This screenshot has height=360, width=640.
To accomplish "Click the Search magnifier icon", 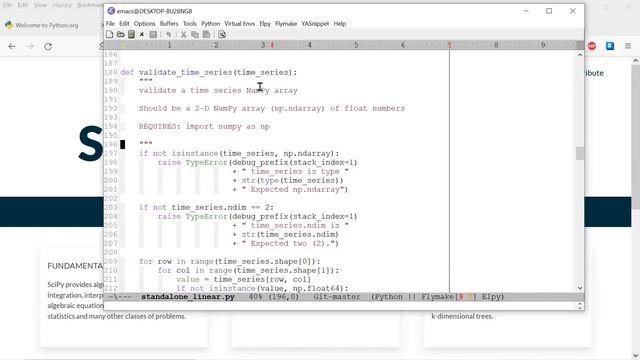I will [222, 35].
